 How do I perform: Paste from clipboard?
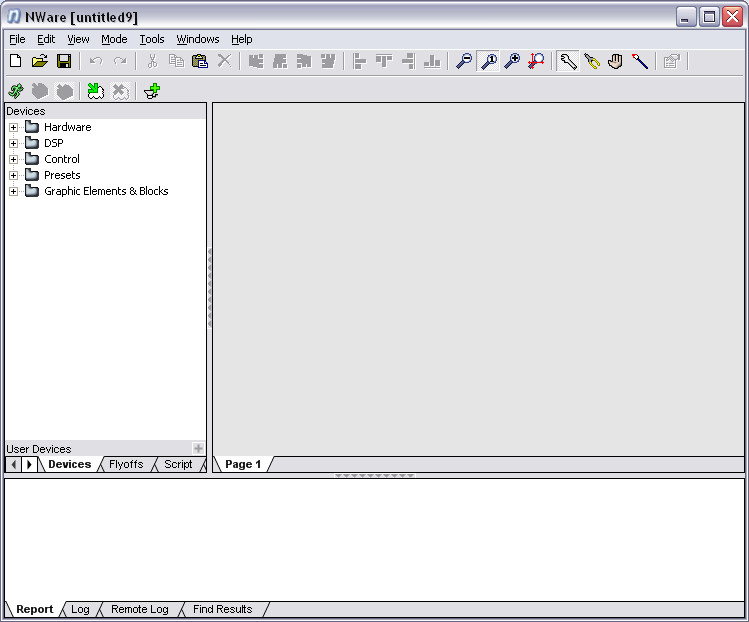(200, 61)
